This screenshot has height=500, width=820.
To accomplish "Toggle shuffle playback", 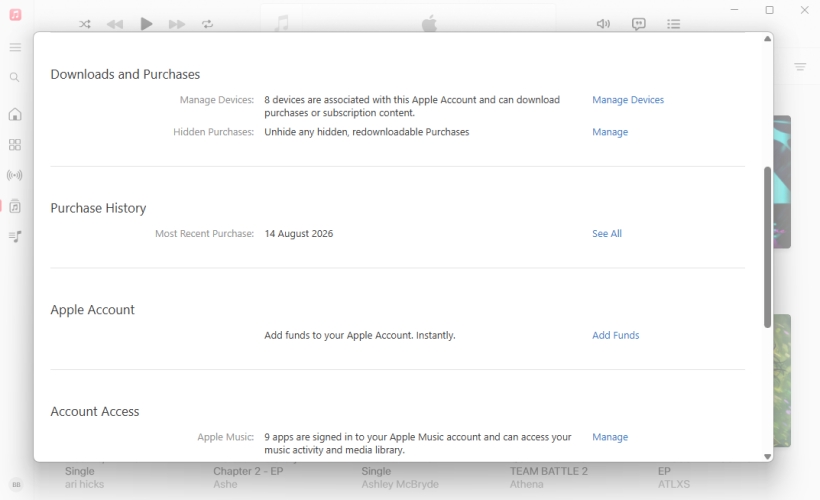I will [85, 24].
